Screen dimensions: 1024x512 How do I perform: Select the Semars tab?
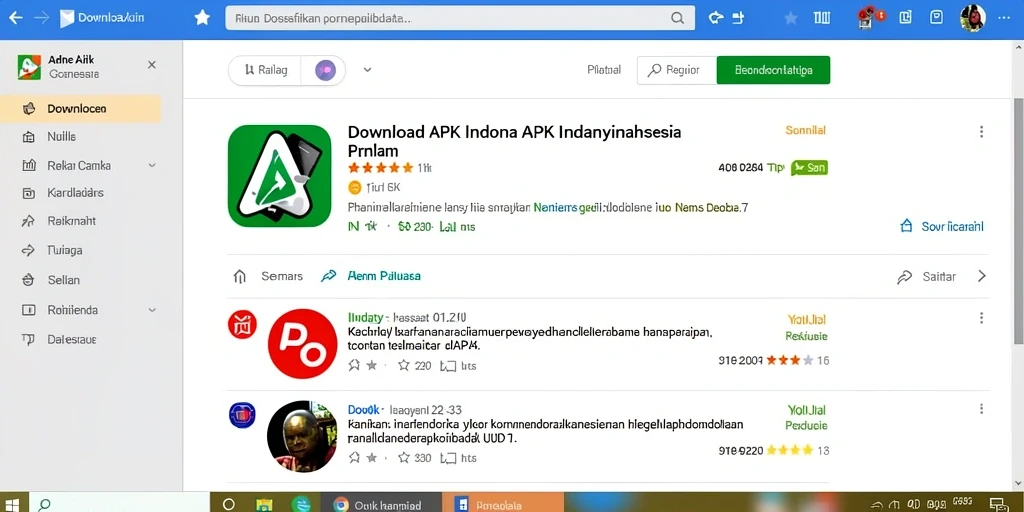268,276
